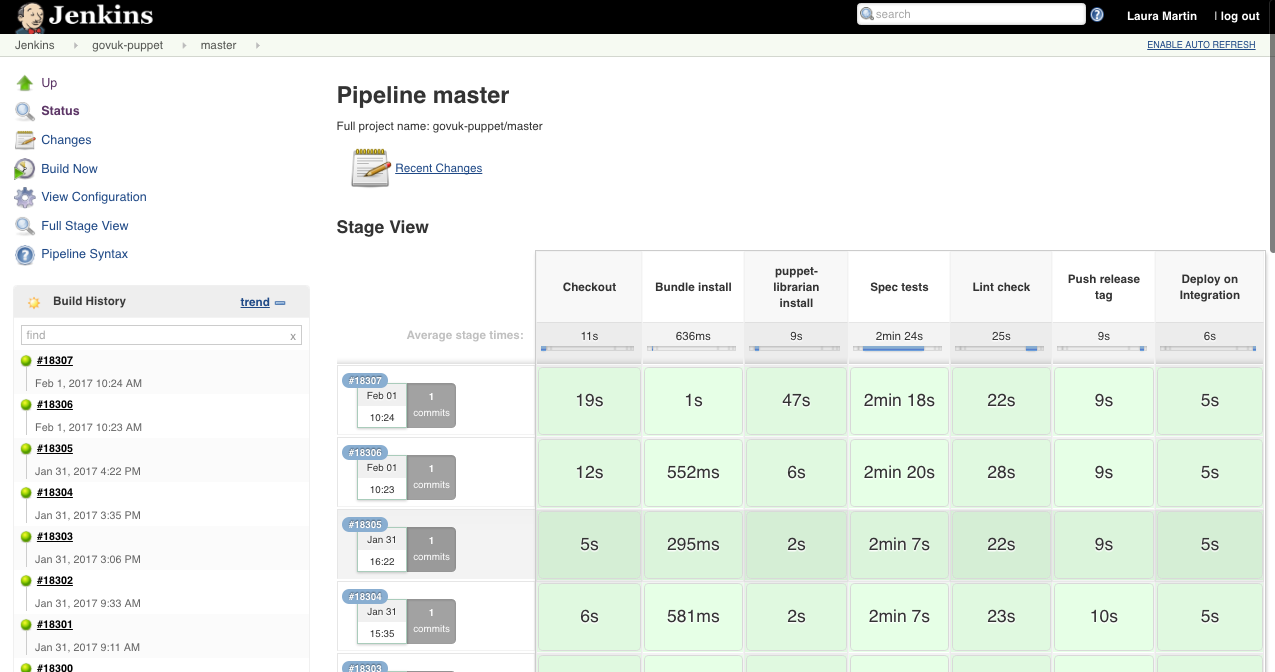The width and height of the screenshot is (1275, 672).
Task: Click the green status ball for #18306
Action: click(26, 405)
